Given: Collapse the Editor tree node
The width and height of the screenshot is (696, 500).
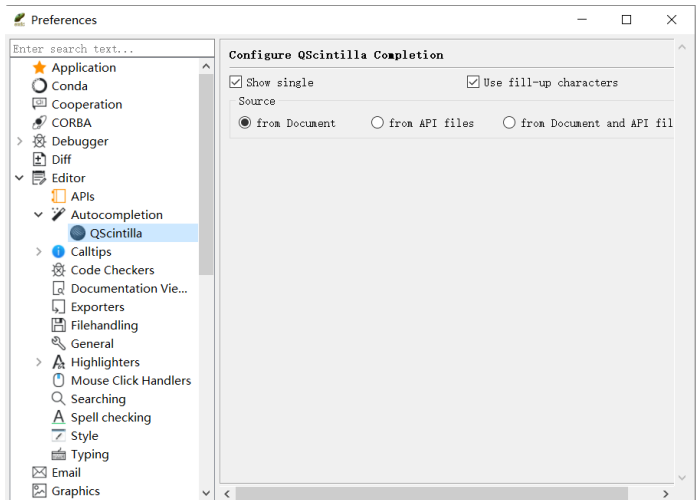Looking at the screenshot, I should tap(20, 178).
